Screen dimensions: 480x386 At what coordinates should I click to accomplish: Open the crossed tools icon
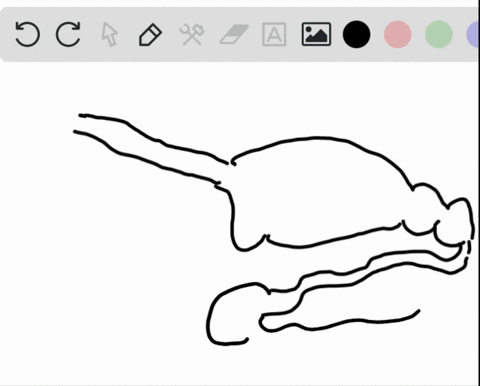click(x=192, y=34)
